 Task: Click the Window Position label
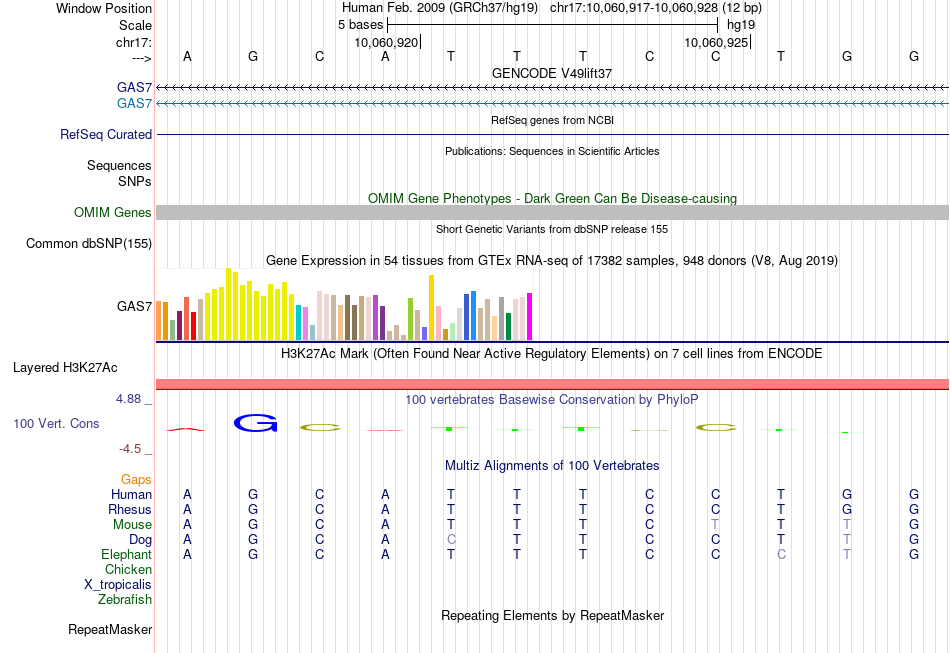(104, 8)
